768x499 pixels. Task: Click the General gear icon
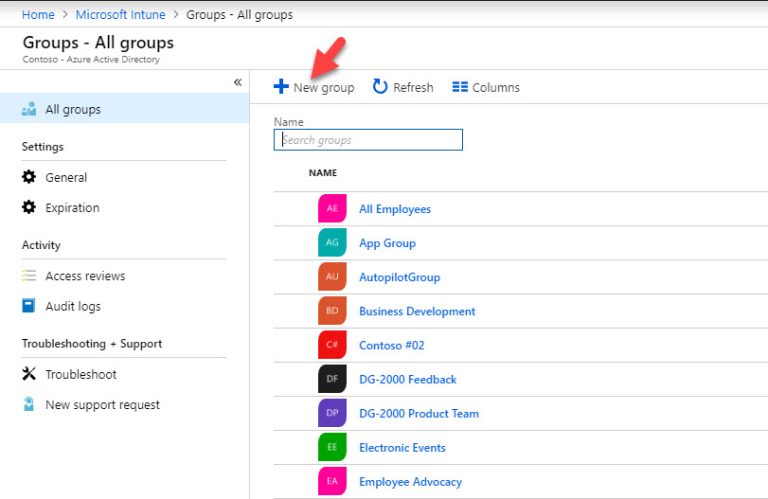coord(29,177)
